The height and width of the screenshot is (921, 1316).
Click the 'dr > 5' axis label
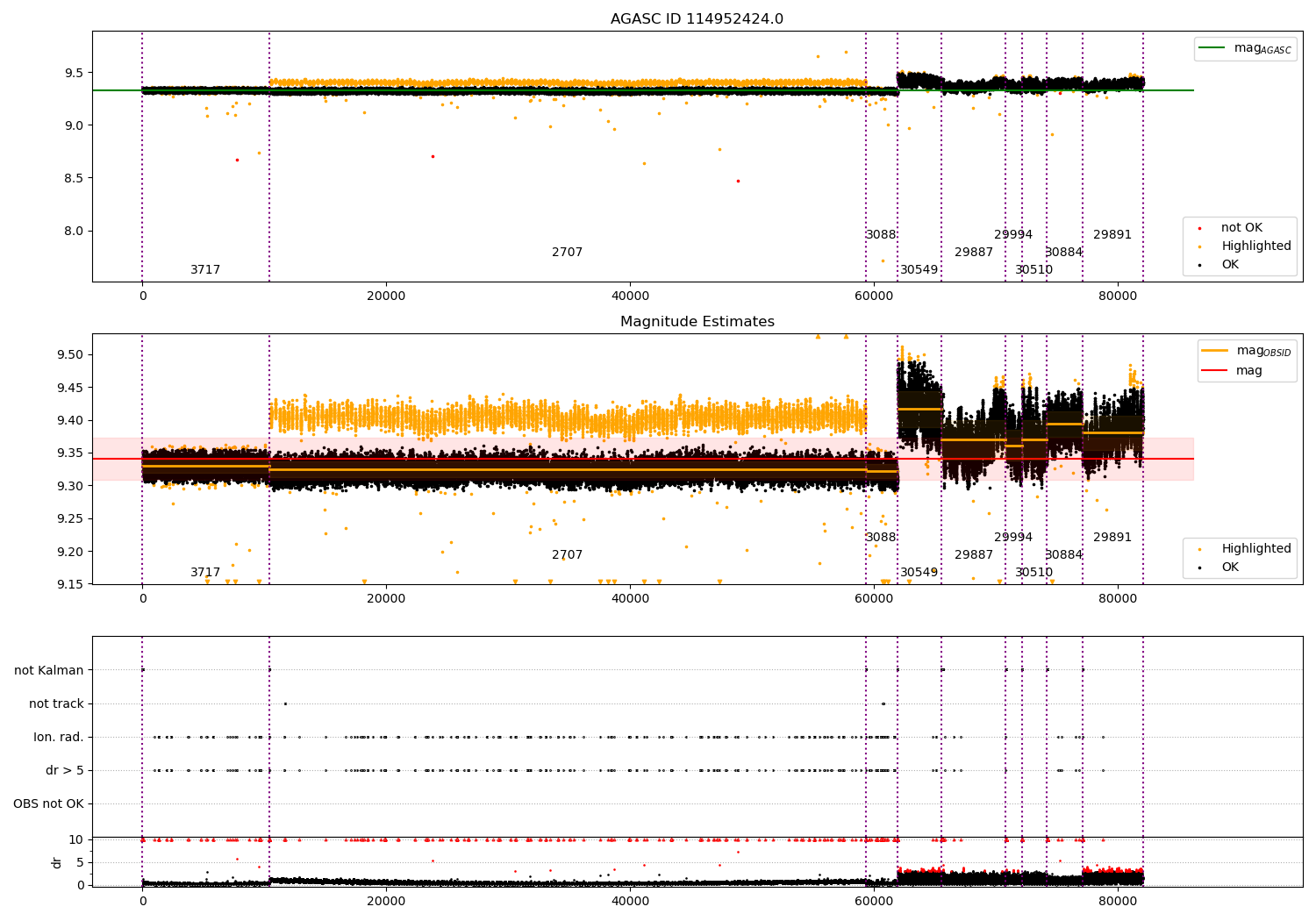(x=65, y=771)
